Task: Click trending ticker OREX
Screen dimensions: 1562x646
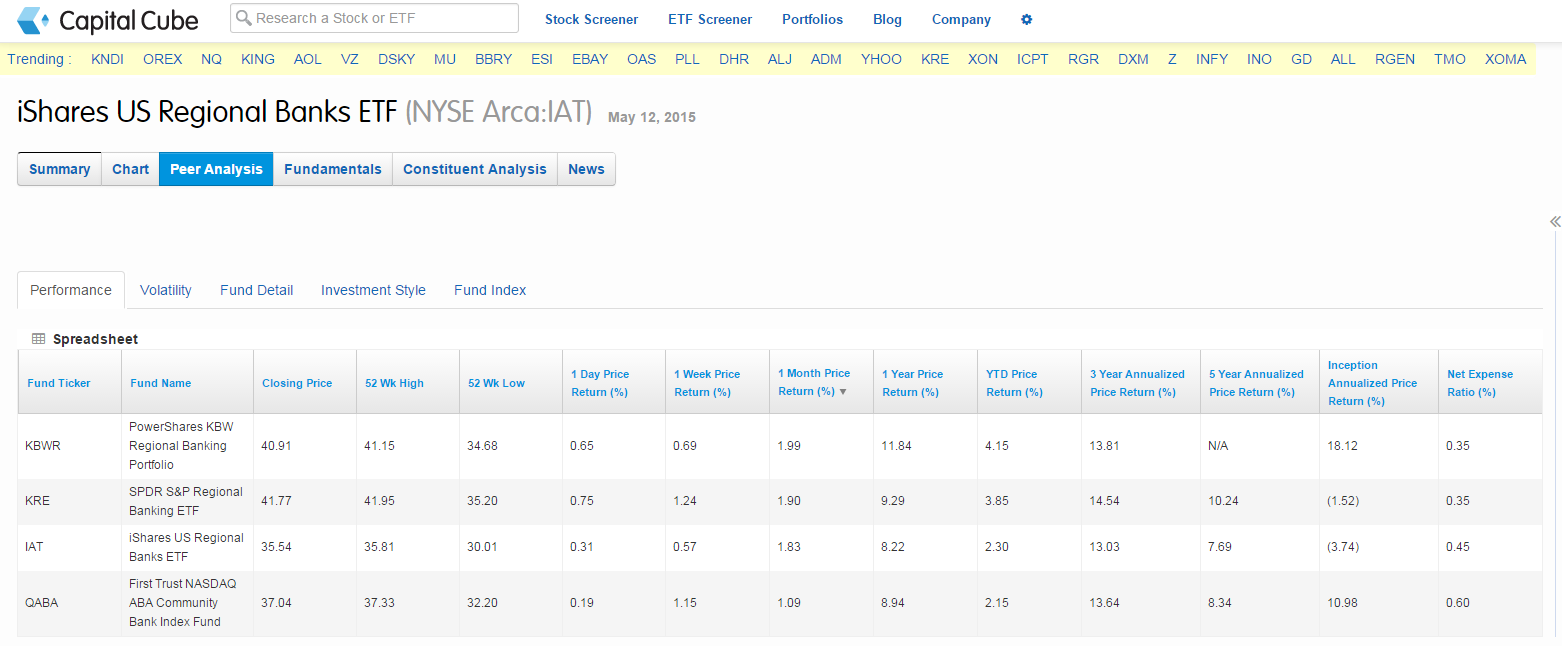Action: (163, 59)
